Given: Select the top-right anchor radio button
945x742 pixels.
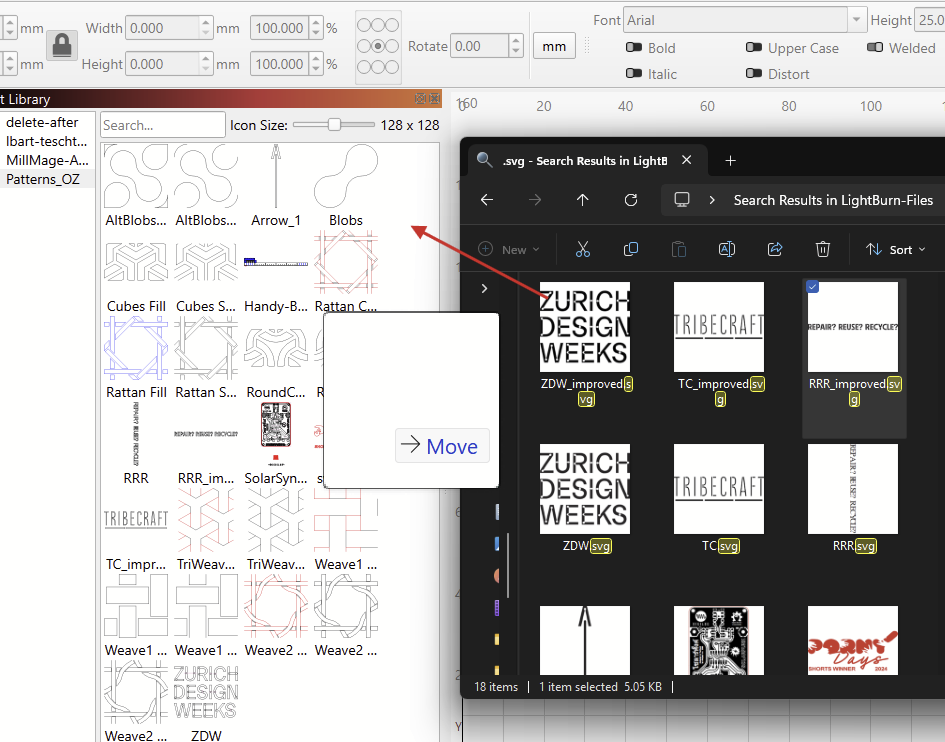Looking at the screenshot, I should click(x=392, y=25).
